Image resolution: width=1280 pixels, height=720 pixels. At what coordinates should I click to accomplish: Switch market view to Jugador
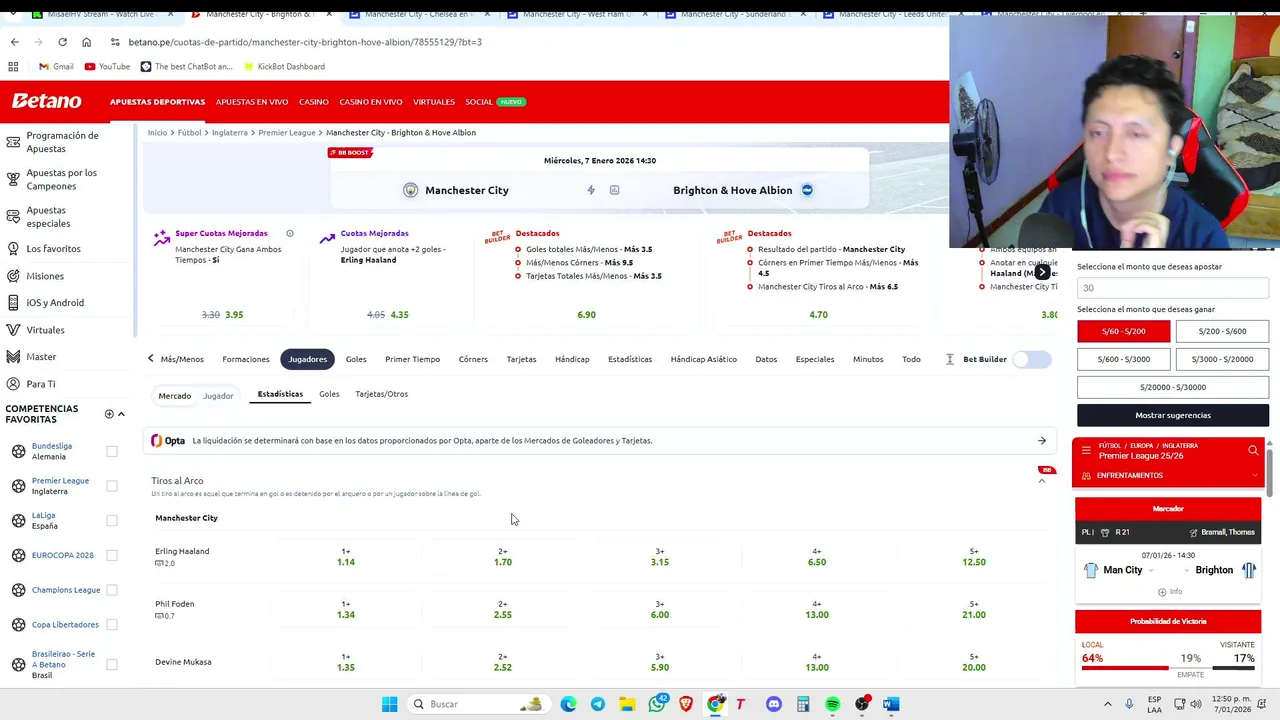click(218, 396)
